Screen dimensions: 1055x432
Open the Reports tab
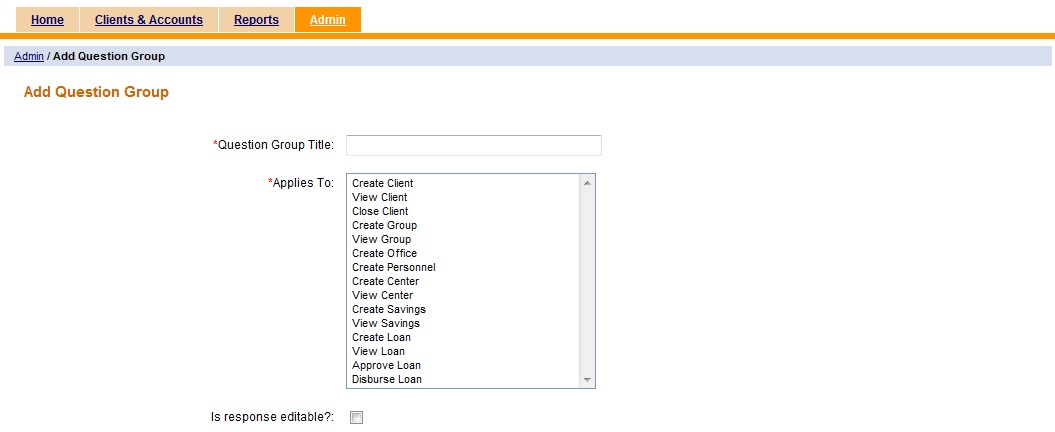[x=256, y=20]
